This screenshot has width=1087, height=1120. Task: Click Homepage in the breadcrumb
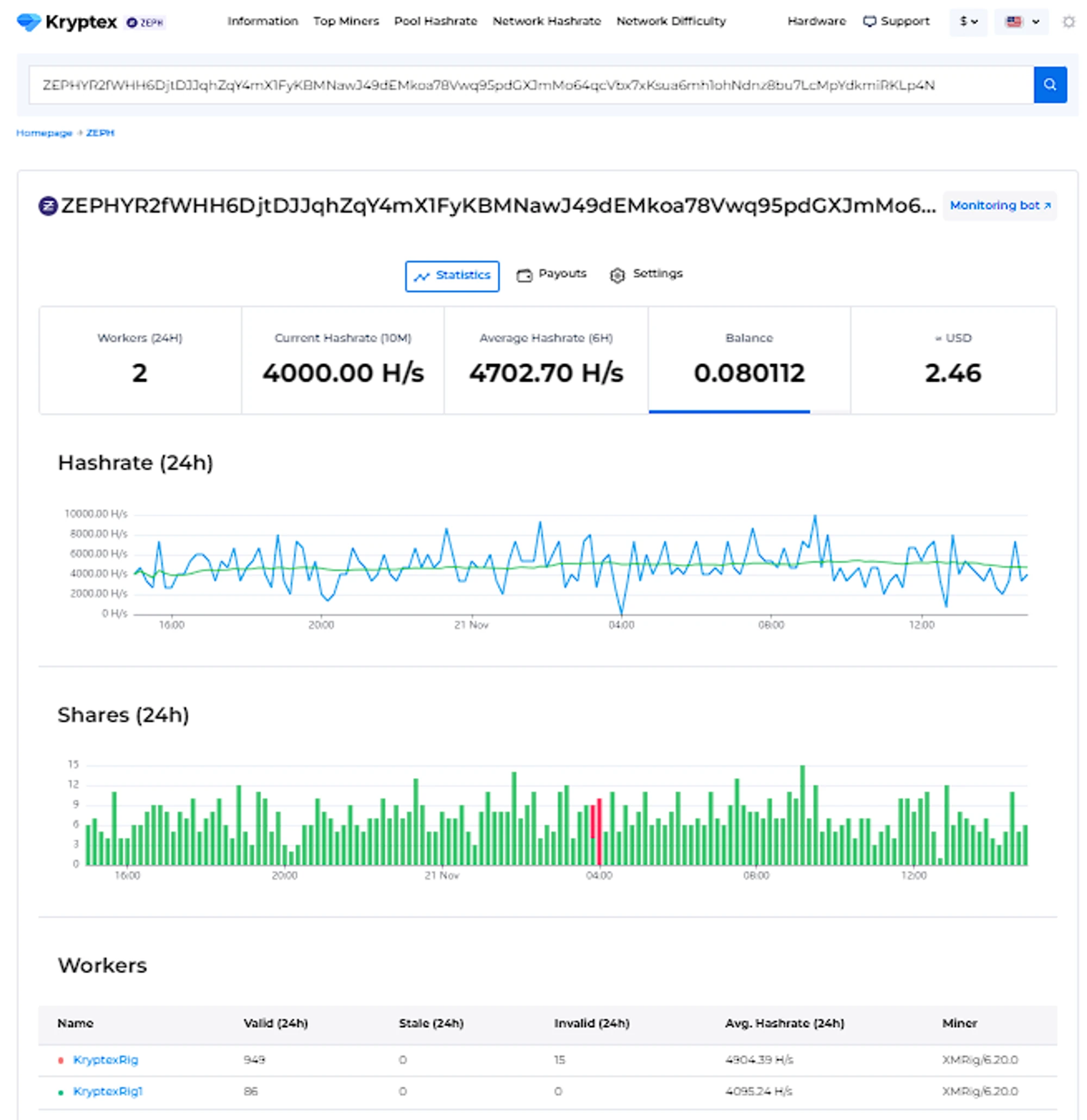(44, 133)
